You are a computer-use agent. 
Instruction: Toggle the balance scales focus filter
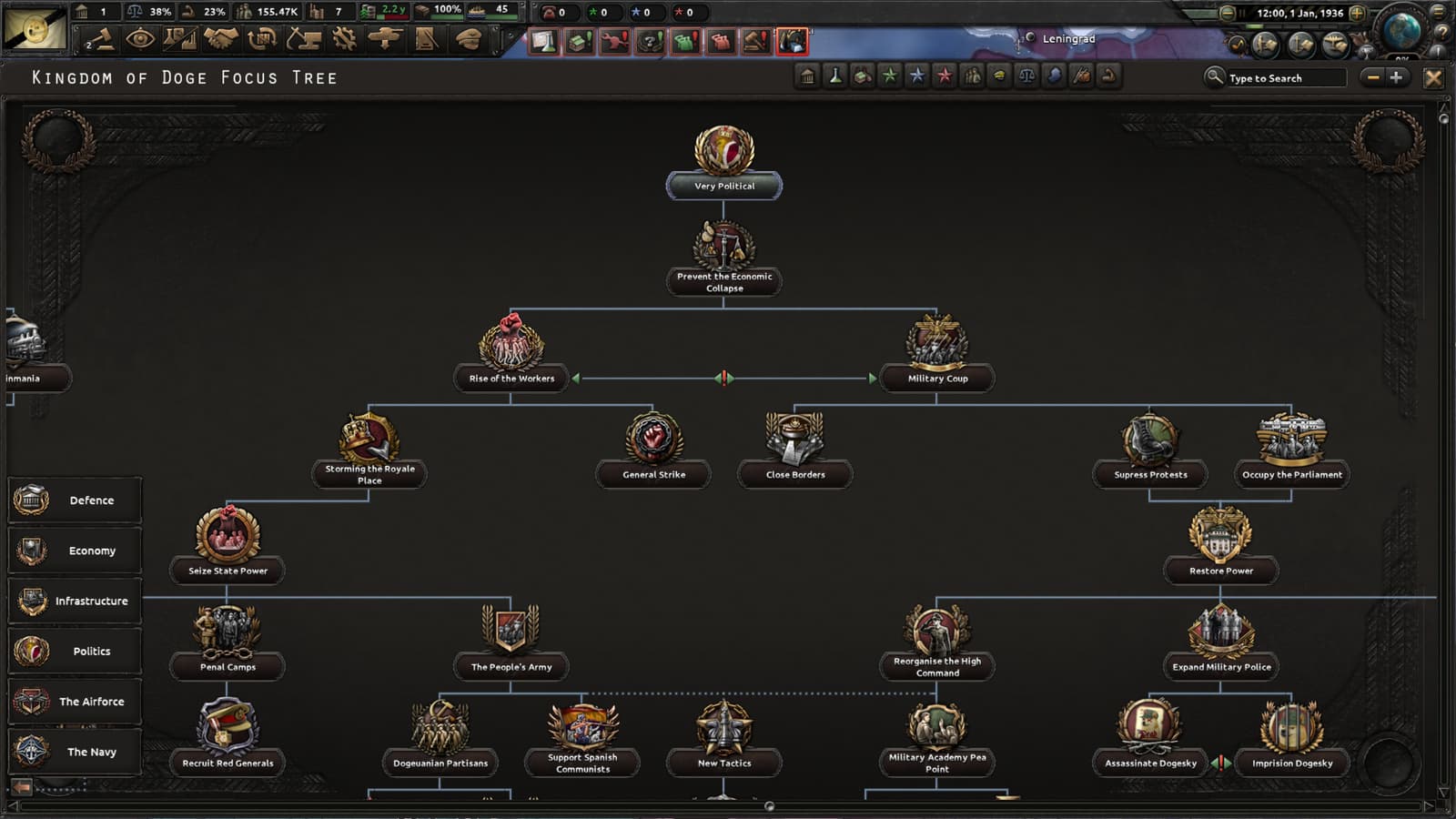pyautogui.click(x=1026, y=76)
